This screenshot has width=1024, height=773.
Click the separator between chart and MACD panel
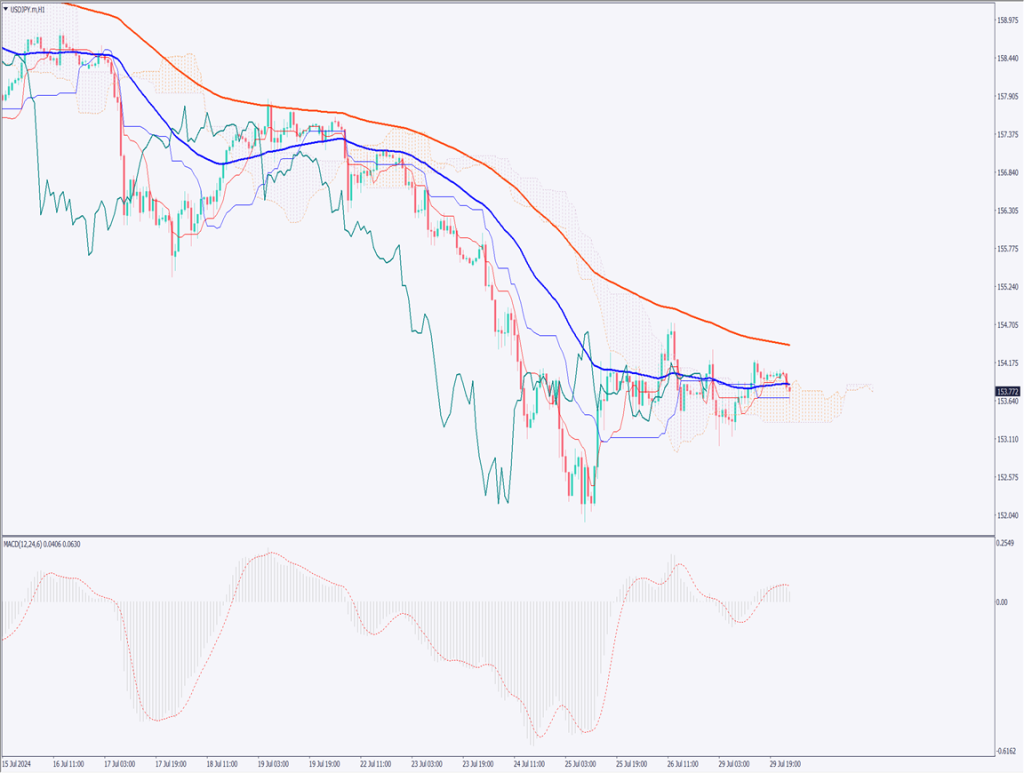point(500,536)
